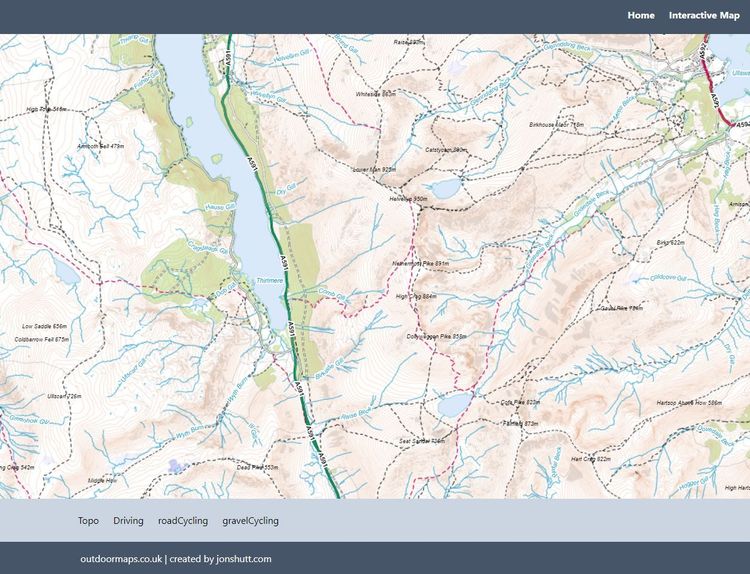Click the Hart Crag 822m label
This screenshot has height=574, width=750.
(x=591, y=459)
